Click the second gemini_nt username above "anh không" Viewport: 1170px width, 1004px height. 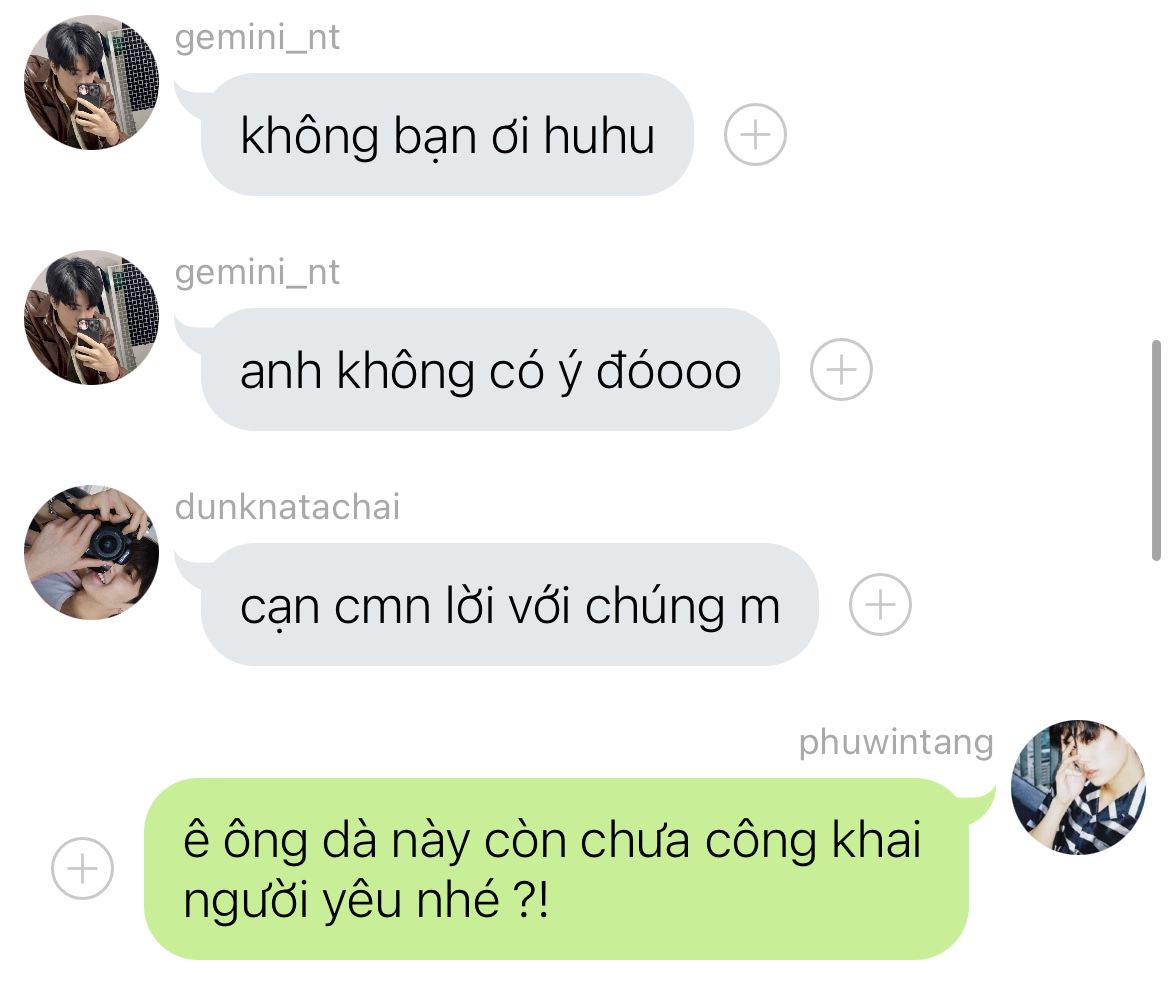pos(257,272)
